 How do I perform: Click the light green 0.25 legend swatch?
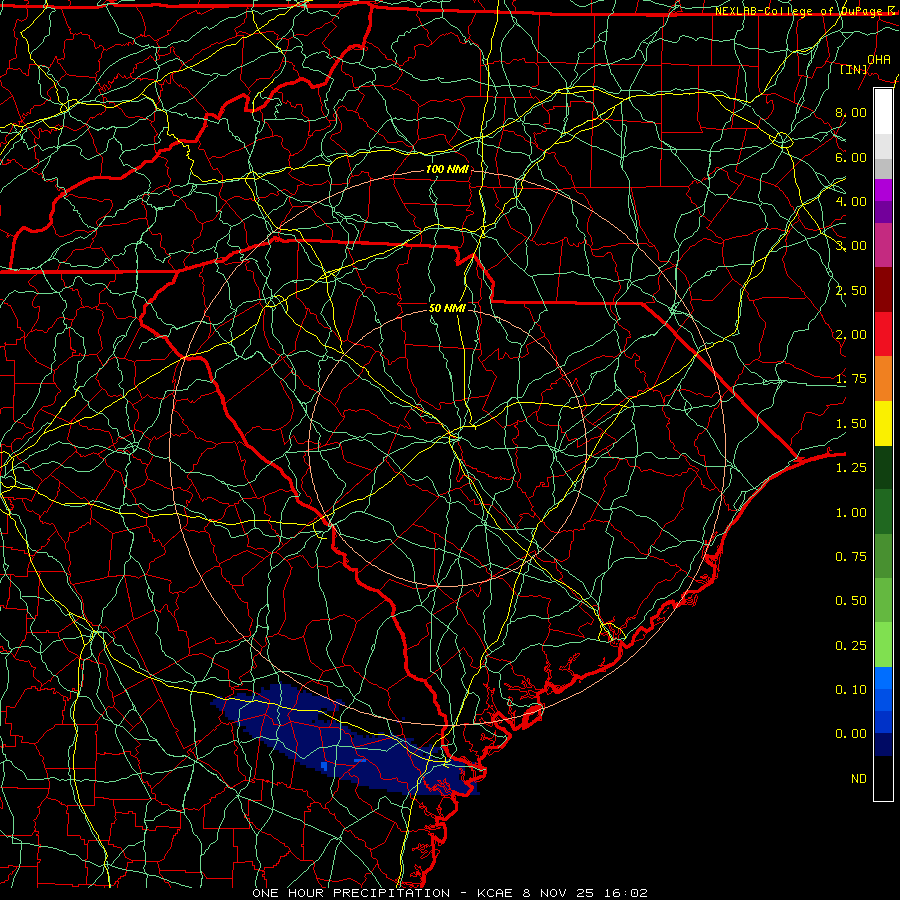[883, 645]
